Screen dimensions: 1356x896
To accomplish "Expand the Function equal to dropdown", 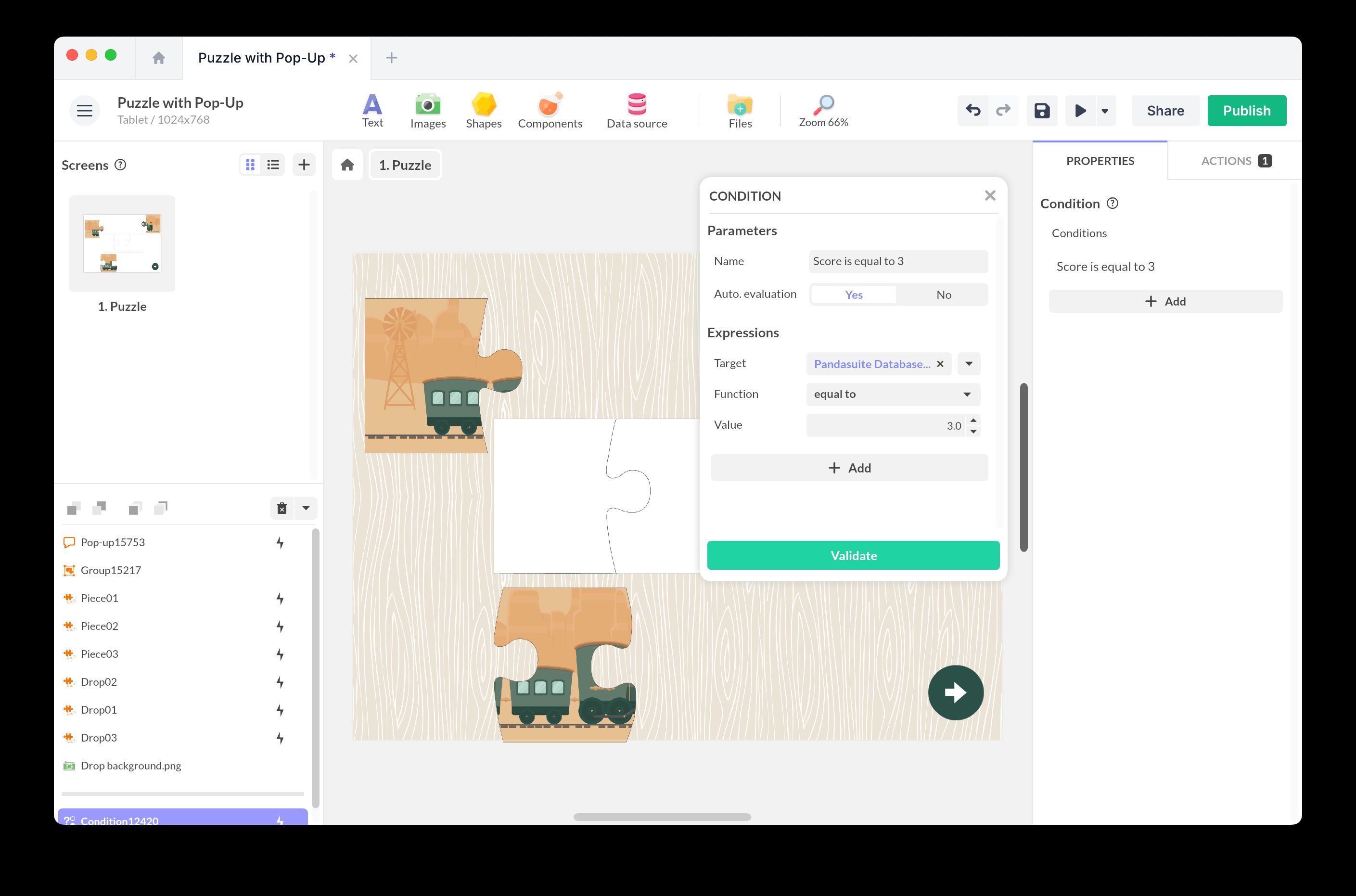I will (966, 394).
